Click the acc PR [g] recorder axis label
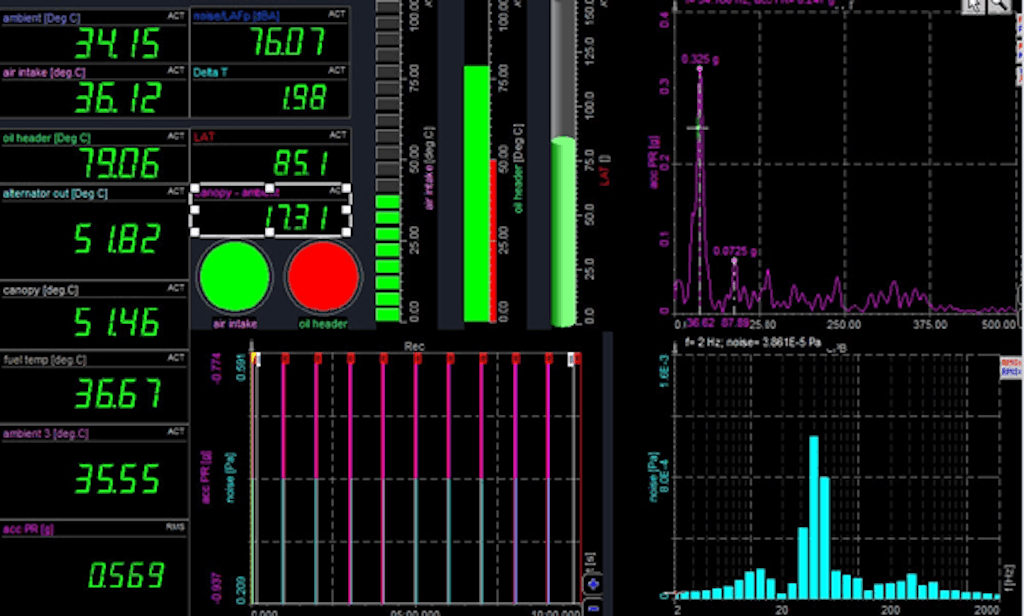This screenshot has height=616, width=1024. pyautogui.click(x=206, y=477)
